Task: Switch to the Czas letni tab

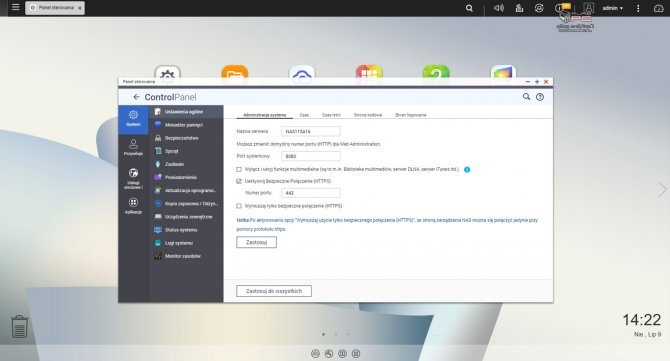Action: point(331,115)
